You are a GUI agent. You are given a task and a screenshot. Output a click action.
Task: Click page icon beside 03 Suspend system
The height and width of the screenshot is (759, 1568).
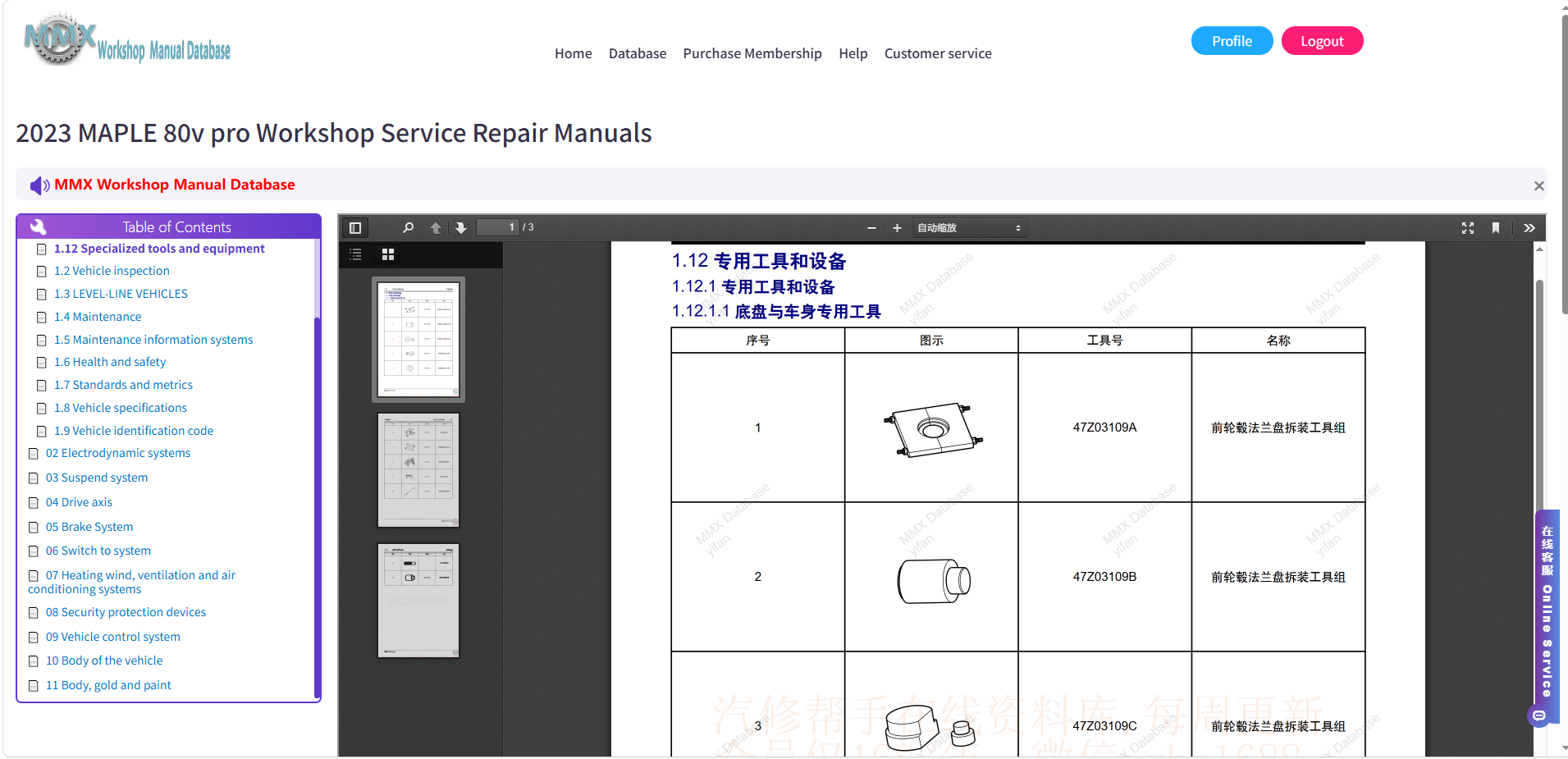pos(33,478)
